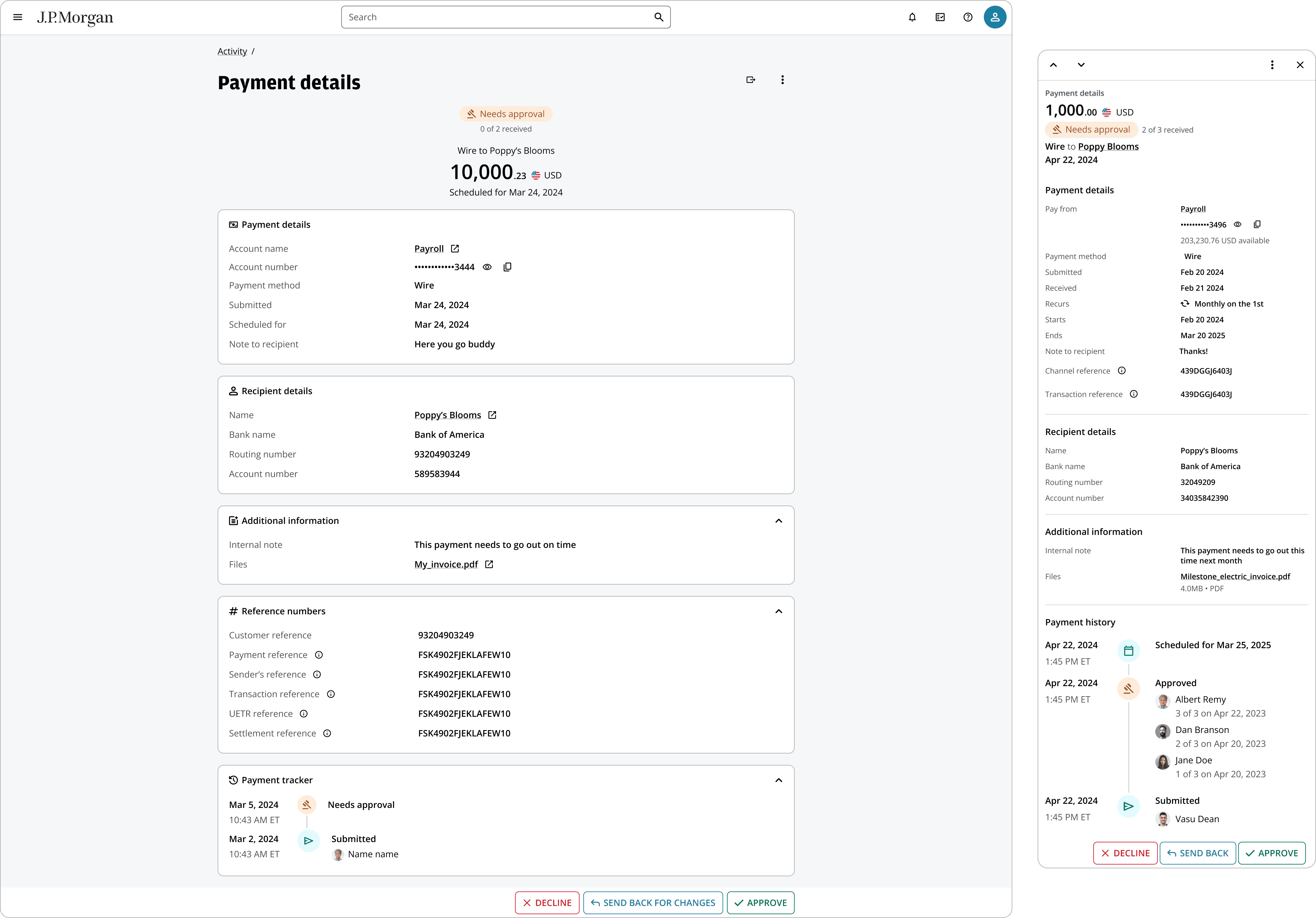The height and width of the screenshot is (918, 1316).
Task: Follow the Activity breadcrumb link
Action: point(232,52)
